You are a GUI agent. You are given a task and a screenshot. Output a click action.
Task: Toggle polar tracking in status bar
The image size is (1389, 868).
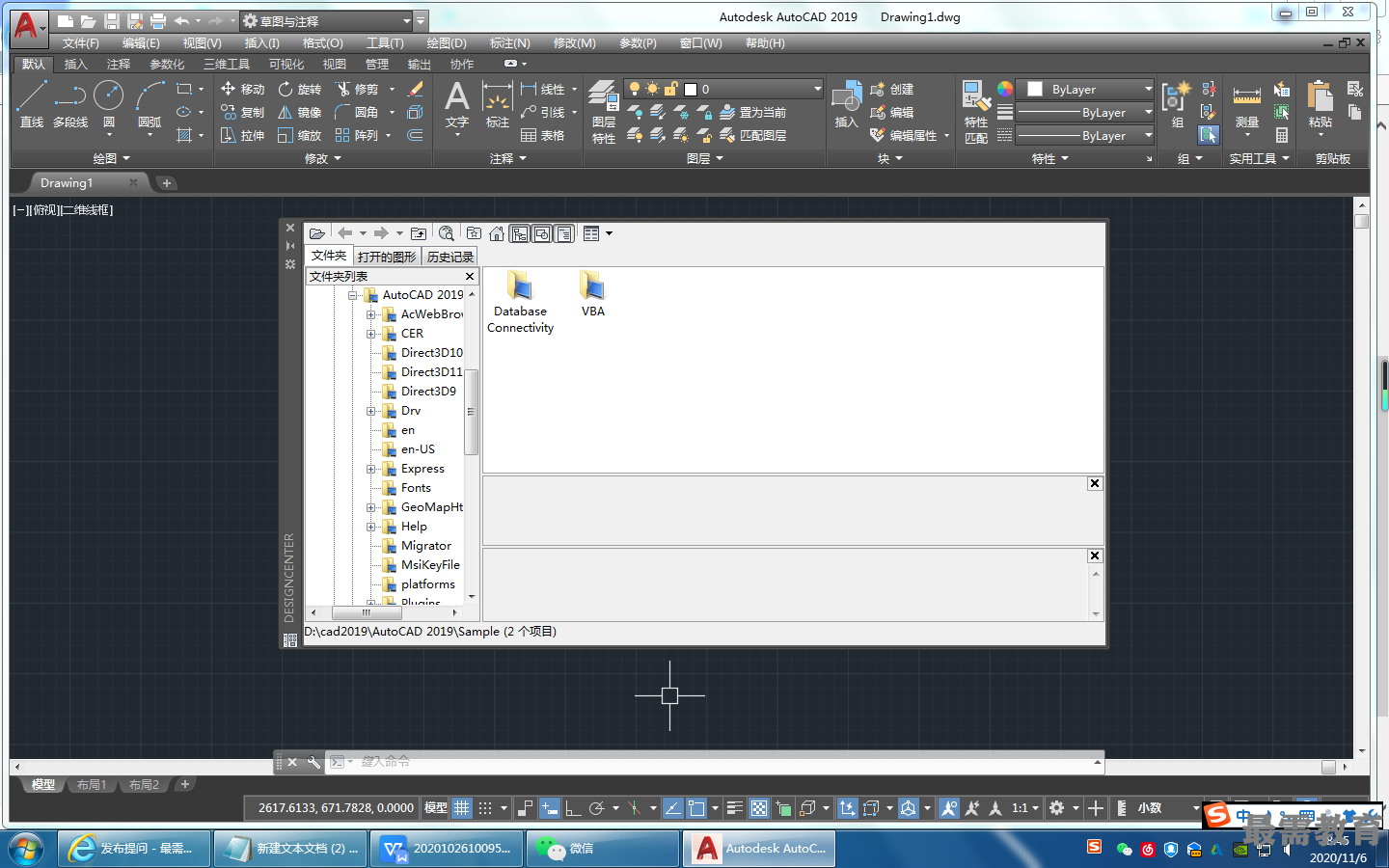point(596,808)
